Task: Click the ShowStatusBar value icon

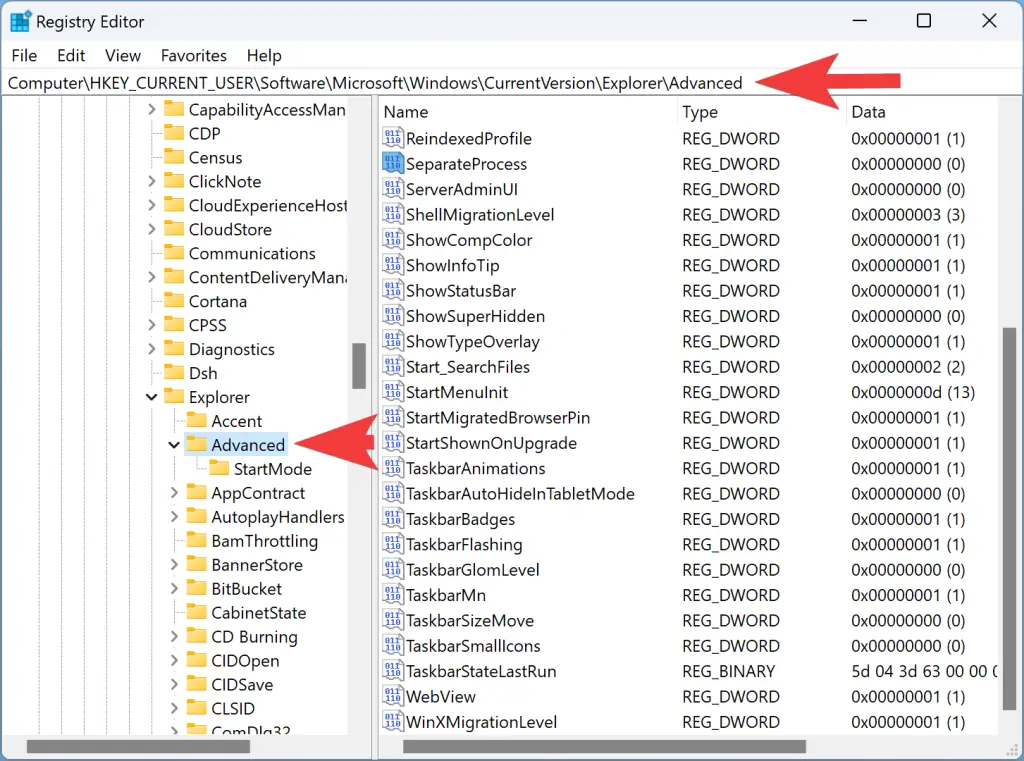Action: (x=392, y=290)
